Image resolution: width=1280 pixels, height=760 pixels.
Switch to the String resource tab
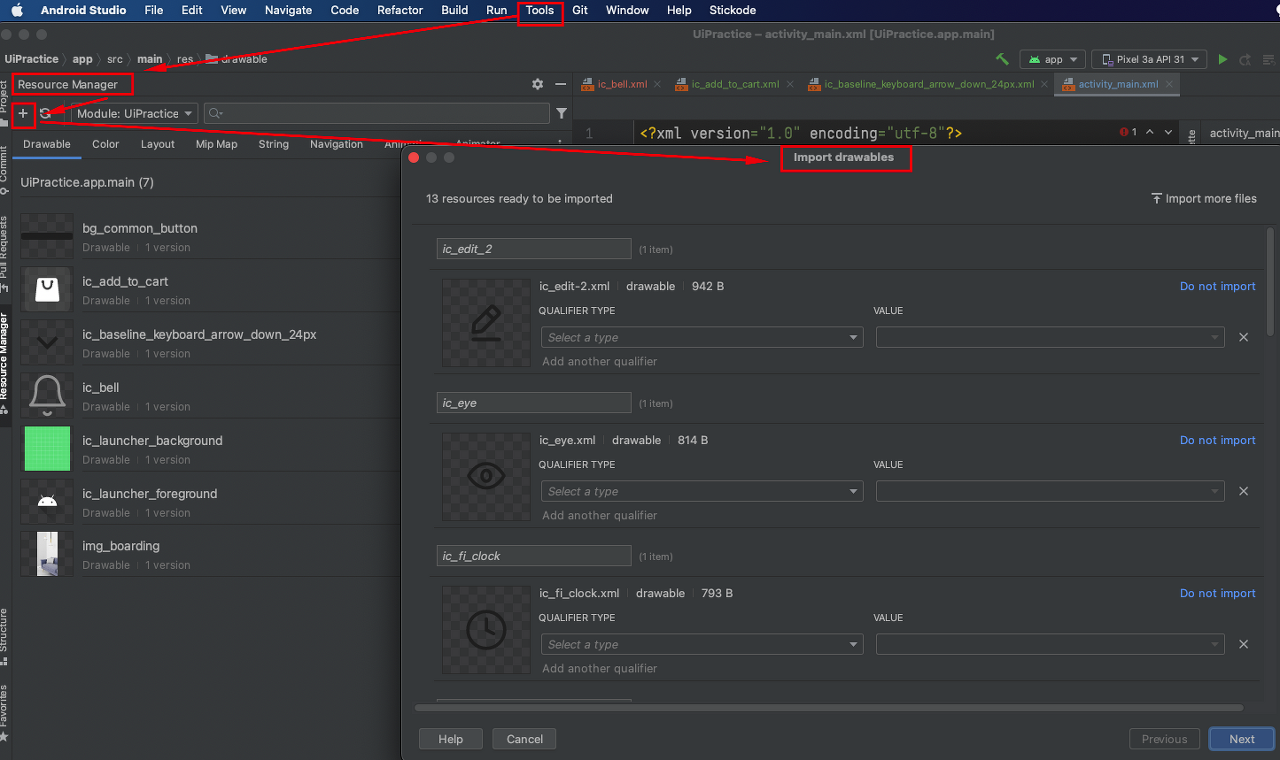273,144
